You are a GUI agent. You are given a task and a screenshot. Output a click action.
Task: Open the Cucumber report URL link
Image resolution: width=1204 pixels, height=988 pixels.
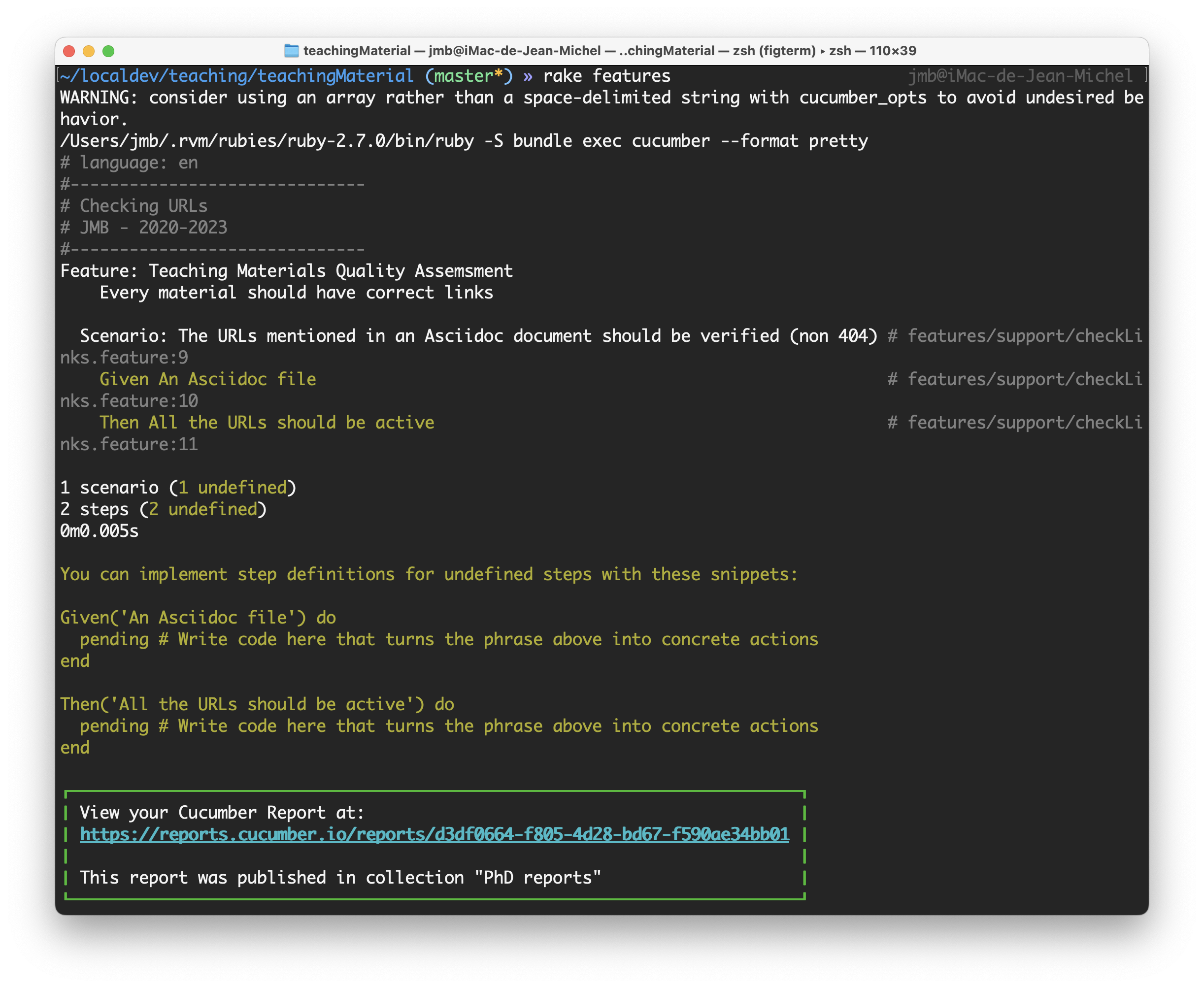point(435,834)
